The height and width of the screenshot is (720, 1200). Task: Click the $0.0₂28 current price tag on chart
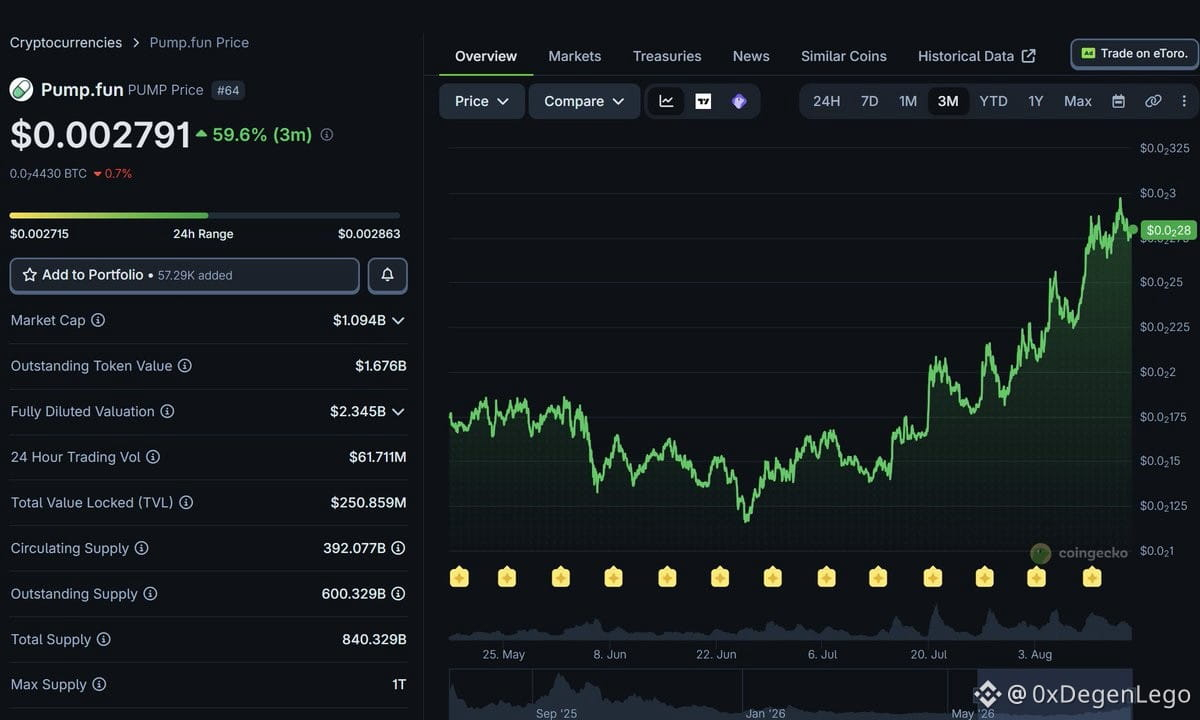click(x=1168, y=230)
